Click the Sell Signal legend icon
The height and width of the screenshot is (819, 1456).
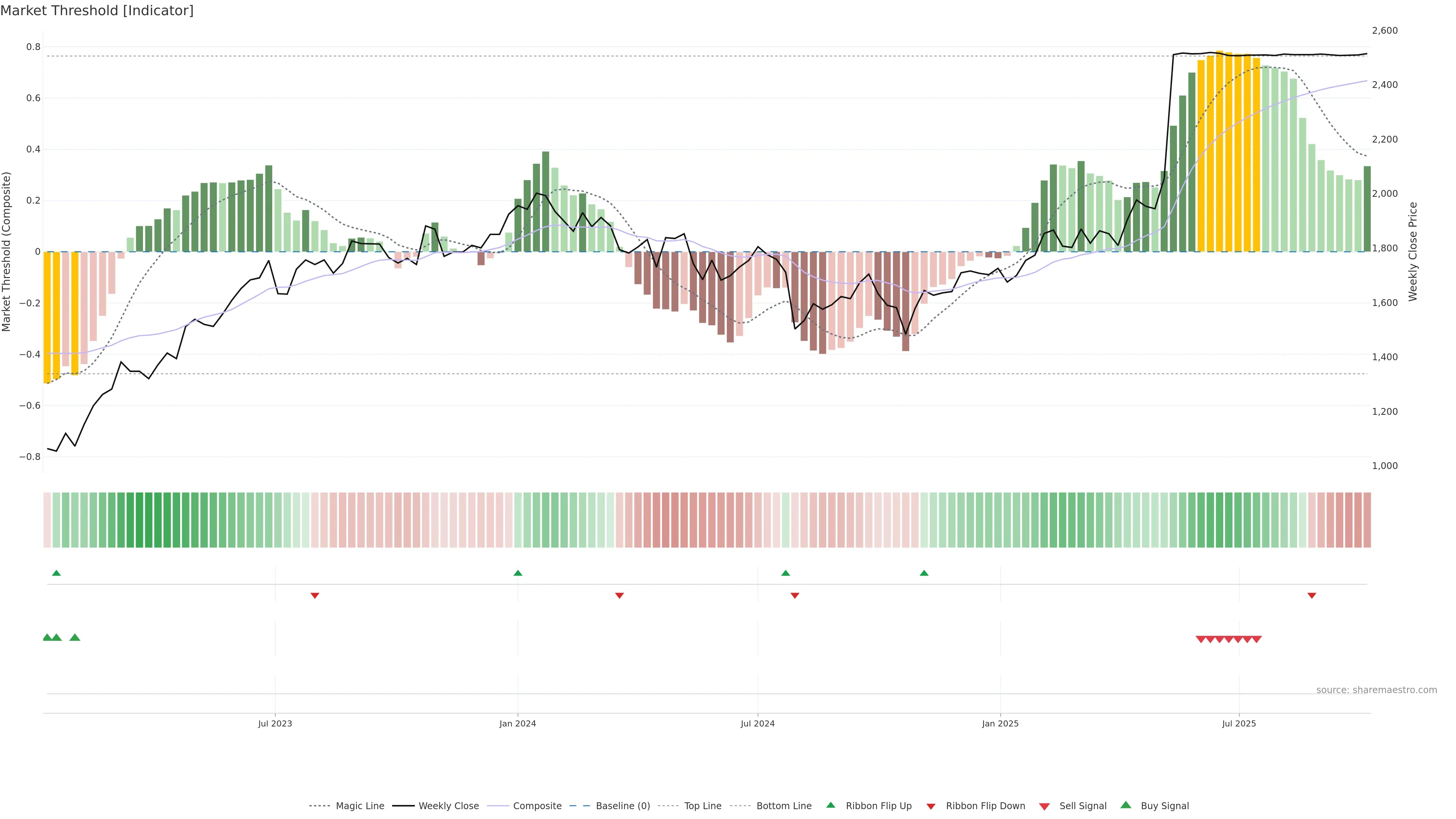coord(1045,806)
